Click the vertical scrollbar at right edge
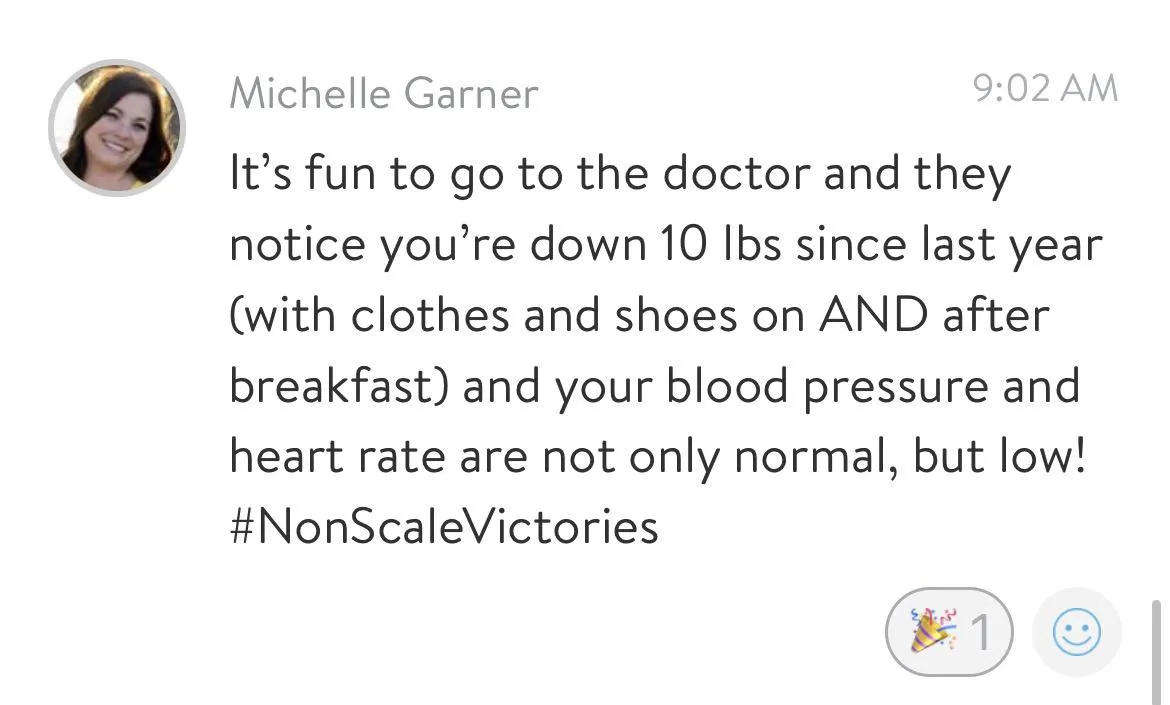This screenshot has width=1170, height=705. click(1157, 652)
